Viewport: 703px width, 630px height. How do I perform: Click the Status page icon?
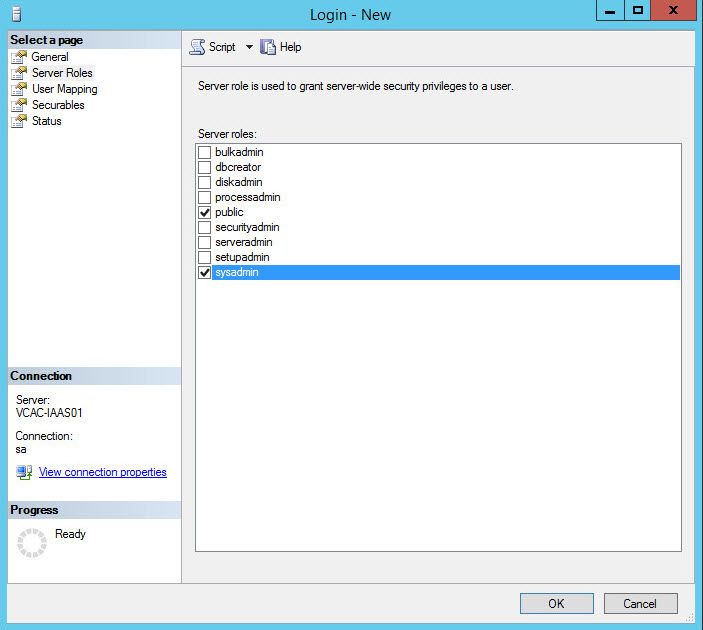click(x=19, y=121)
